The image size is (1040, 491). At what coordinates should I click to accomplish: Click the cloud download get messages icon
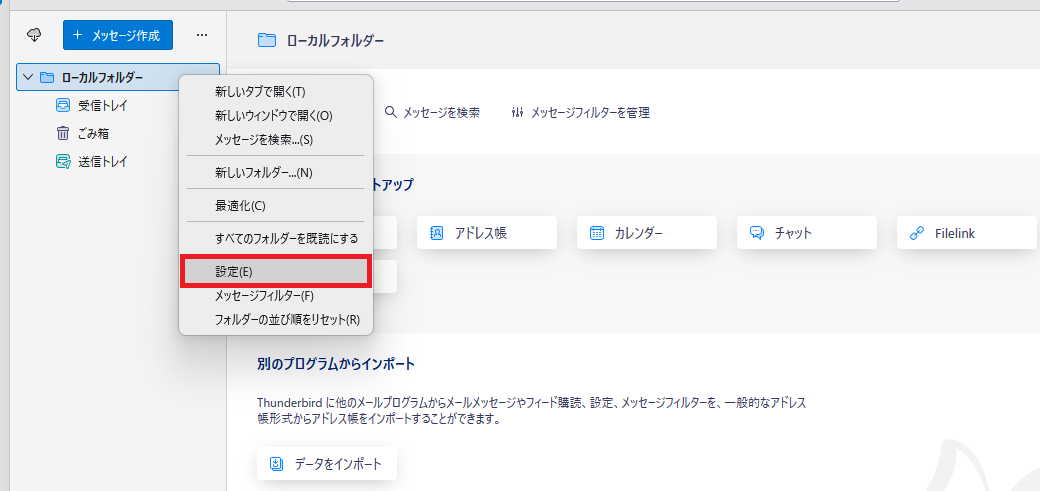pyautogui.click(x=34, y=35)
